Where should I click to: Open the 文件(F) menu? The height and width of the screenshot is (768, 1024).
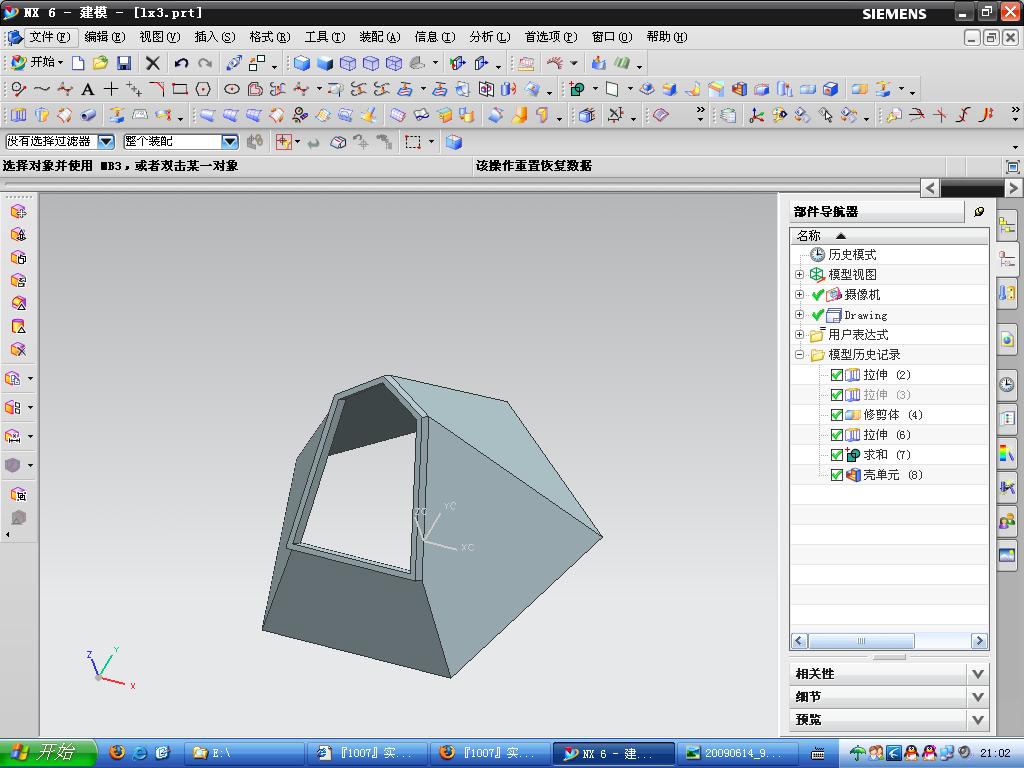[x=50, y=37]
